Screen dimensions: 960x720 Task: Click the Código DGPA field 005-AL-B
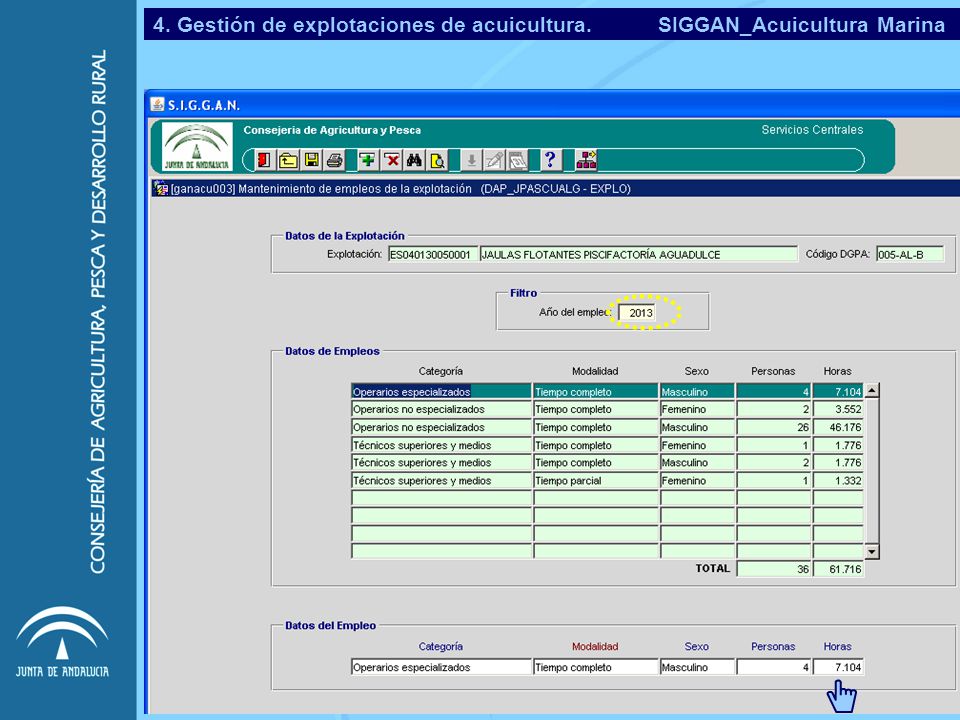[910, 254]
